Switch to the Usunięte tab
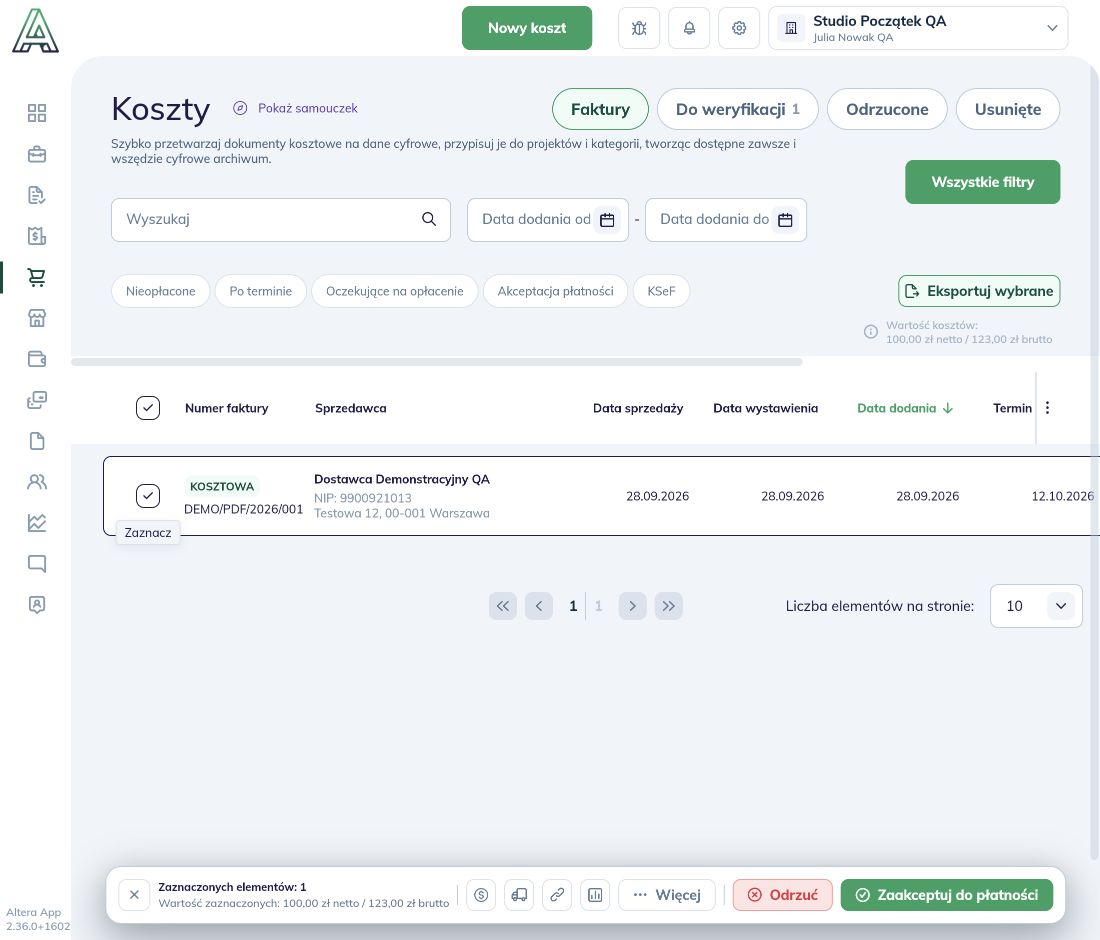 pyautogui.click(x=1007, y=109)
